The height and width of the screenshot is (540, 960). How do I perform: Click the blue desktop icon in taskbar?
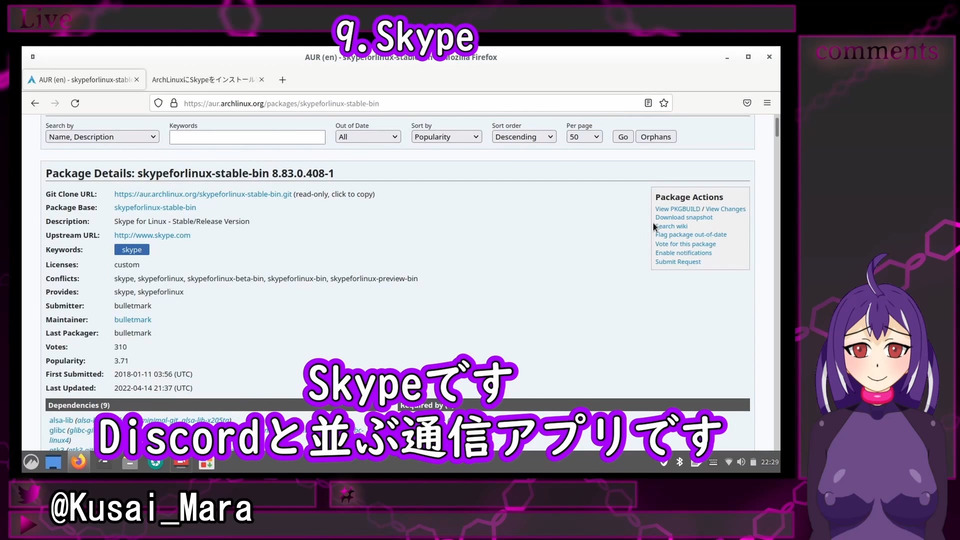[53, 463]
